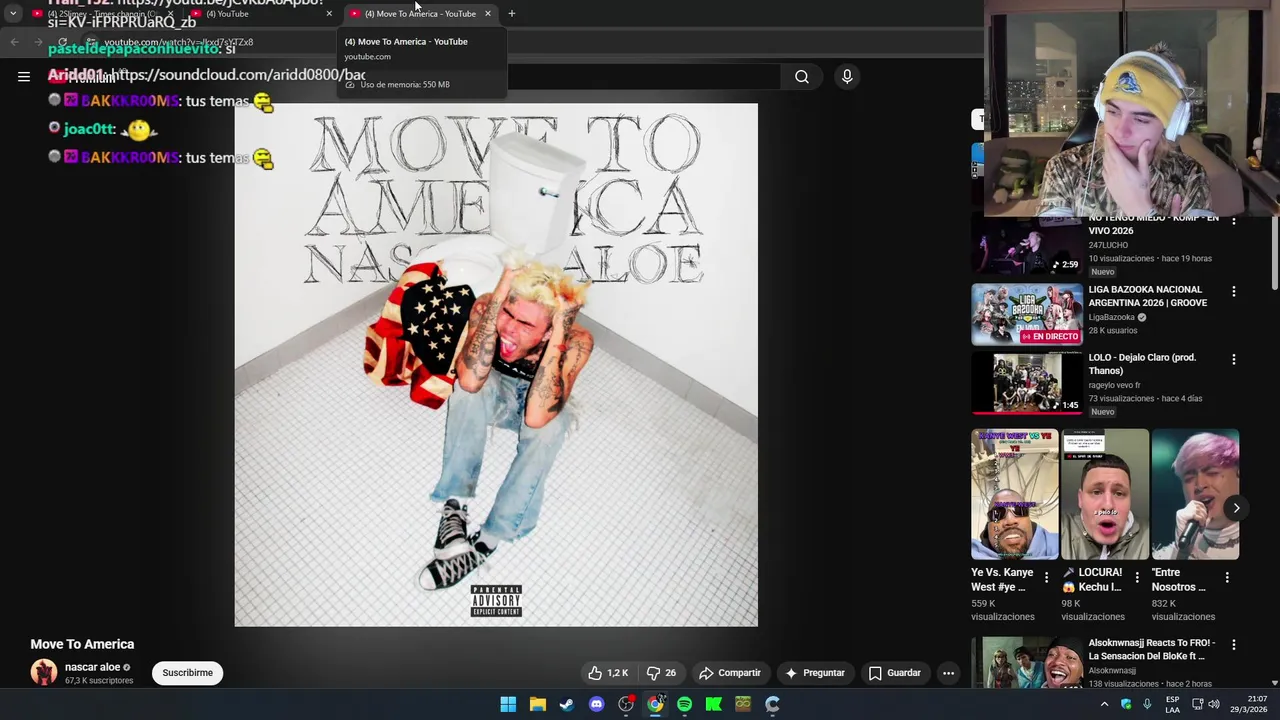This screenshot has width=1280, height=720.
Task: Open the Windows Start menu
Action: 508,704
